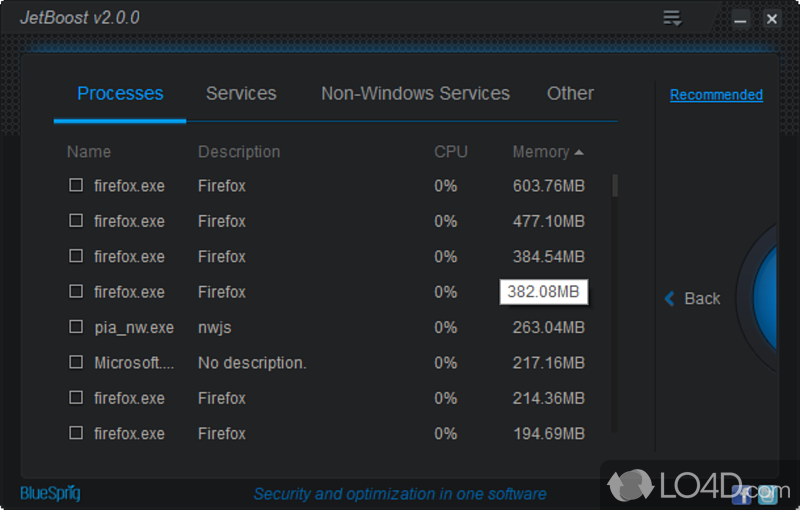Toggle the Memory column sort arrow

point(579,152)
